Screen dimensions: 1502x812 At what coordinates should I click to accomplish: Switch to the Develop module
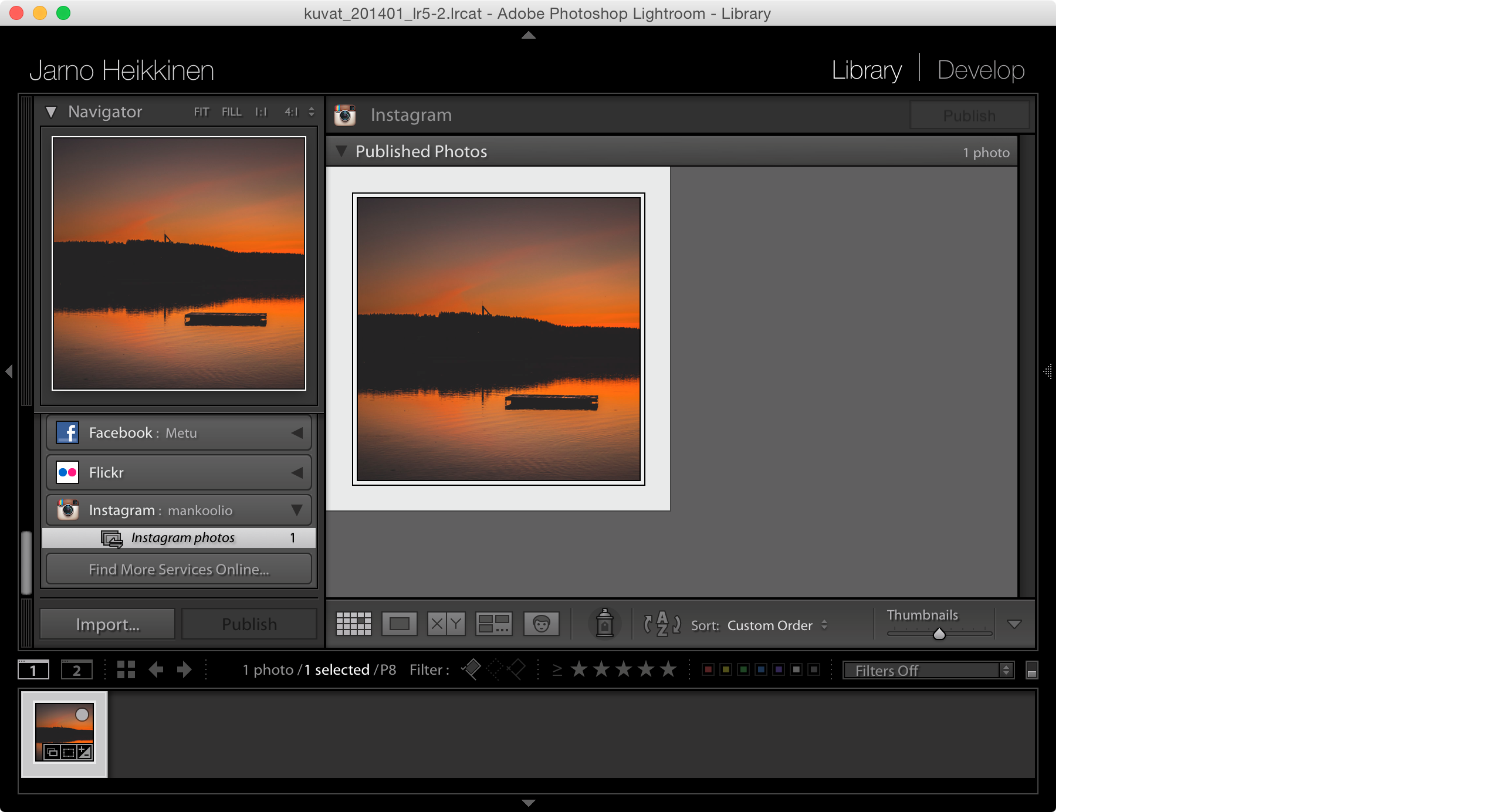981,70
